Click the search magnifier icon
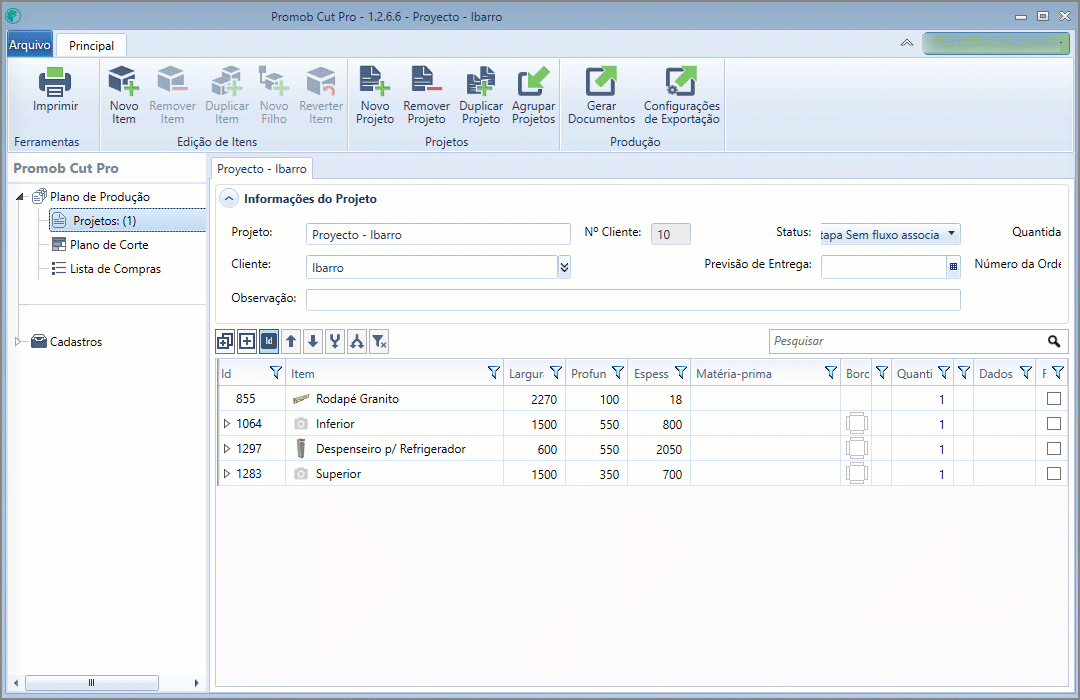Viewport: 1080px width, 700px height. 1054,341
